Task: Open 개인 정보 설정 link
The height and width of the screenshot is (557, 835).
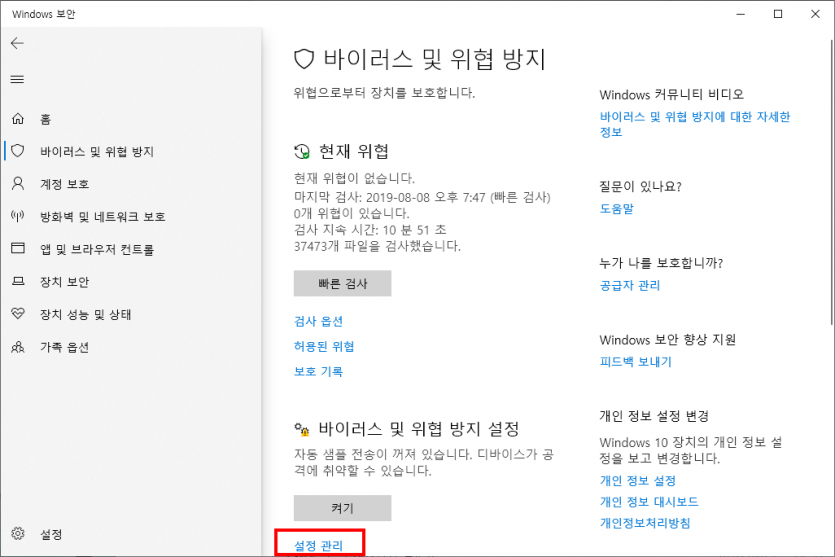Action: coord(637,480)
